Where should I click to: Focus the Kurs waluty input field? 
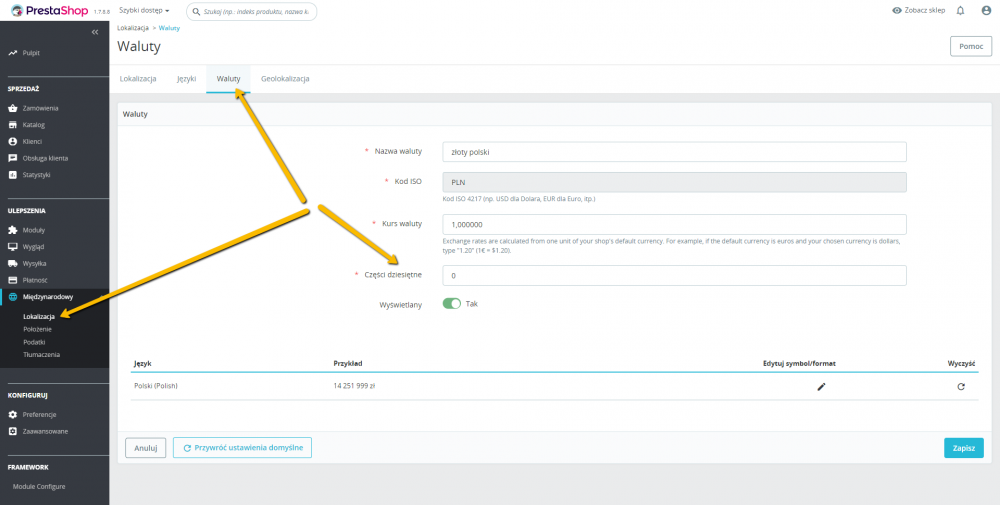[674, 224]
